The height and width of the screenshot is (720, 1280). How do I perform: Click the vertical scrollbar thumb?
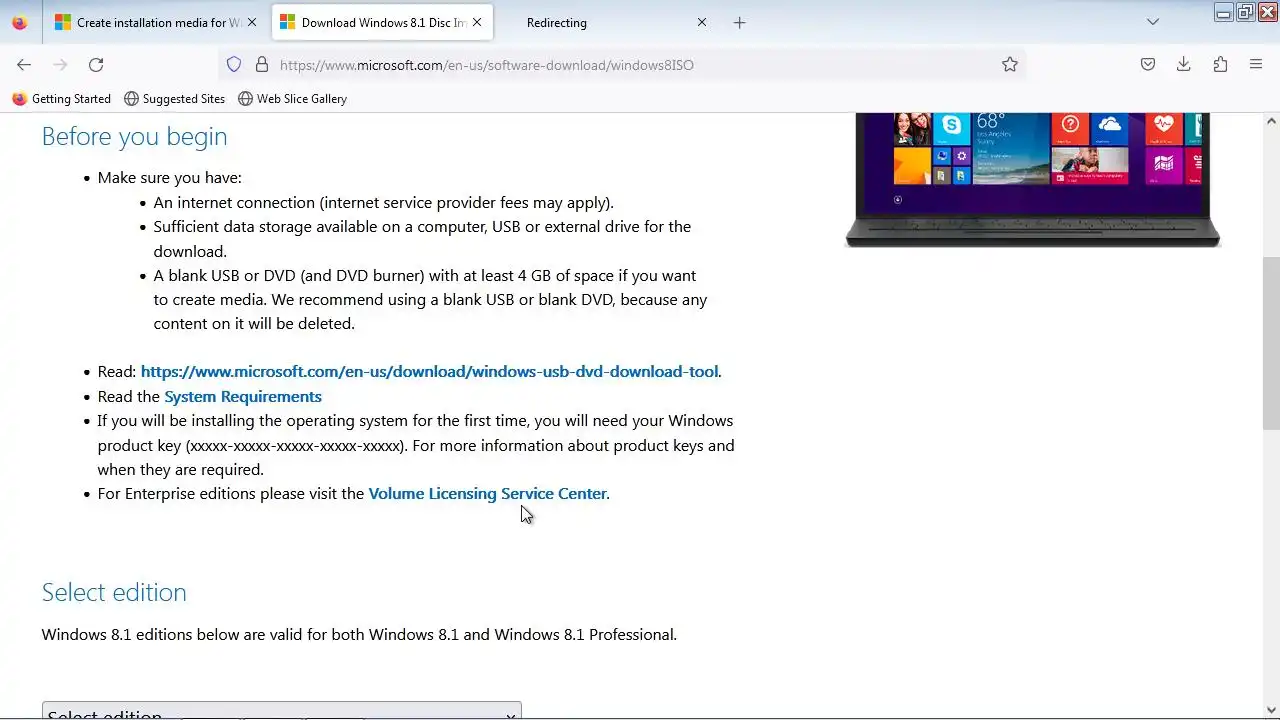coord(1271,344)
